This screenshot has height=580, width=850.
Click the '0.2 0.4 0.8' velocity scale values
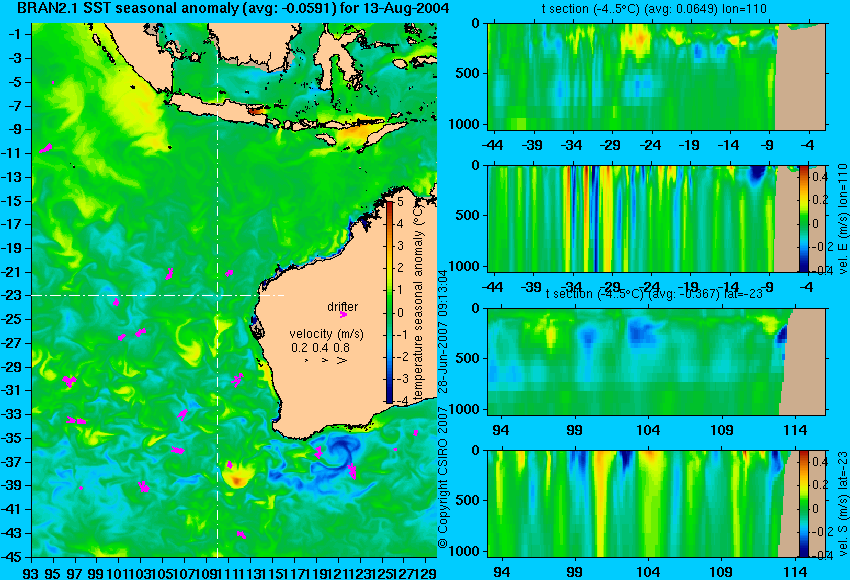pyautogui.click(x=320, y=348)
